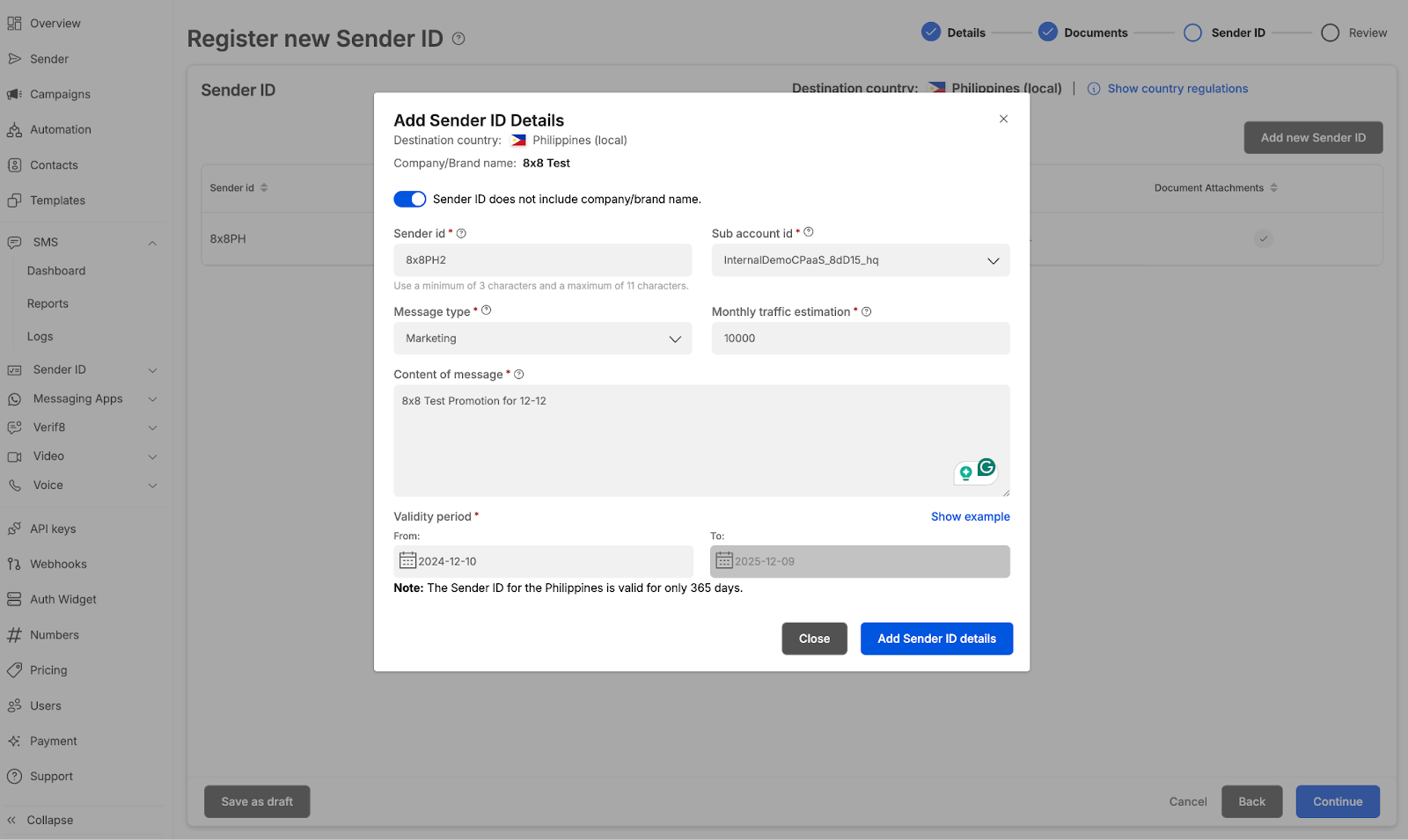The width and height of the screenshot is (1408, 840).
Task: Open the From date calendar icon
Action: pos(407,561)
